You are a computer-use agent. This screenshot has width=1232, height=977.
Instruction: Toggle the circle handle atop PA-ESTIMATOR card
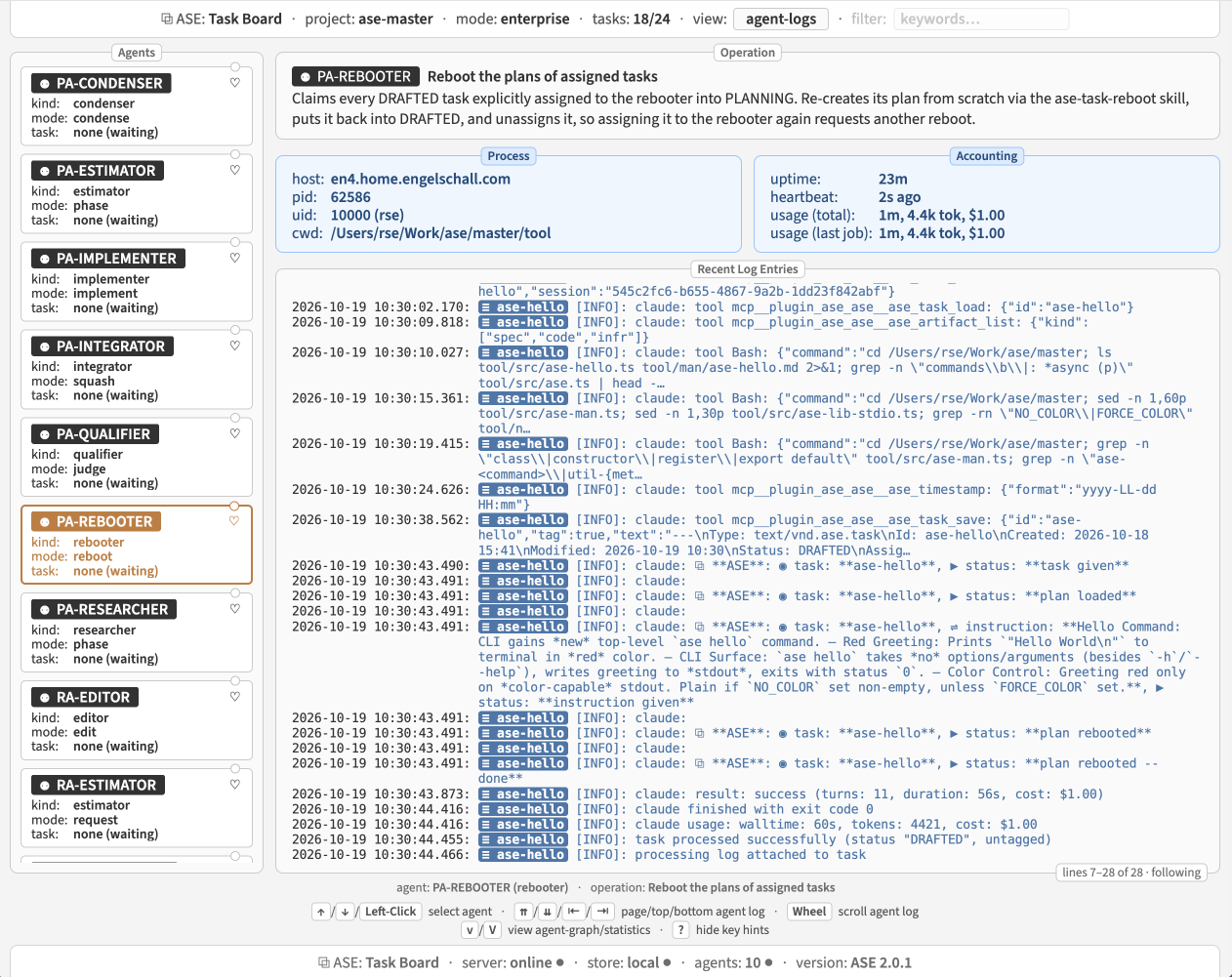point(235,154)
